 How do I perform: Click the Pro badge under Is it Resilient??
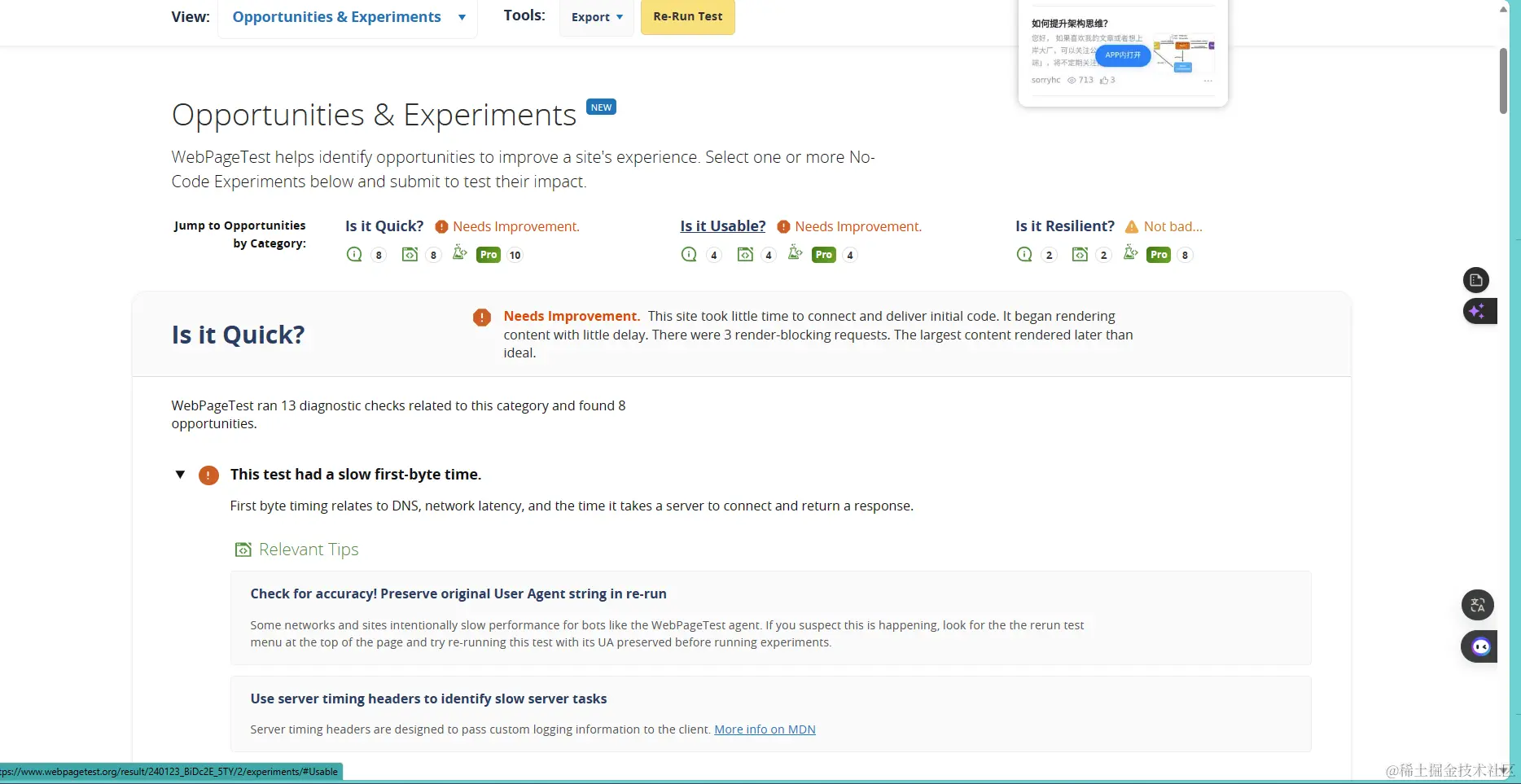(x=1159, y=255)
